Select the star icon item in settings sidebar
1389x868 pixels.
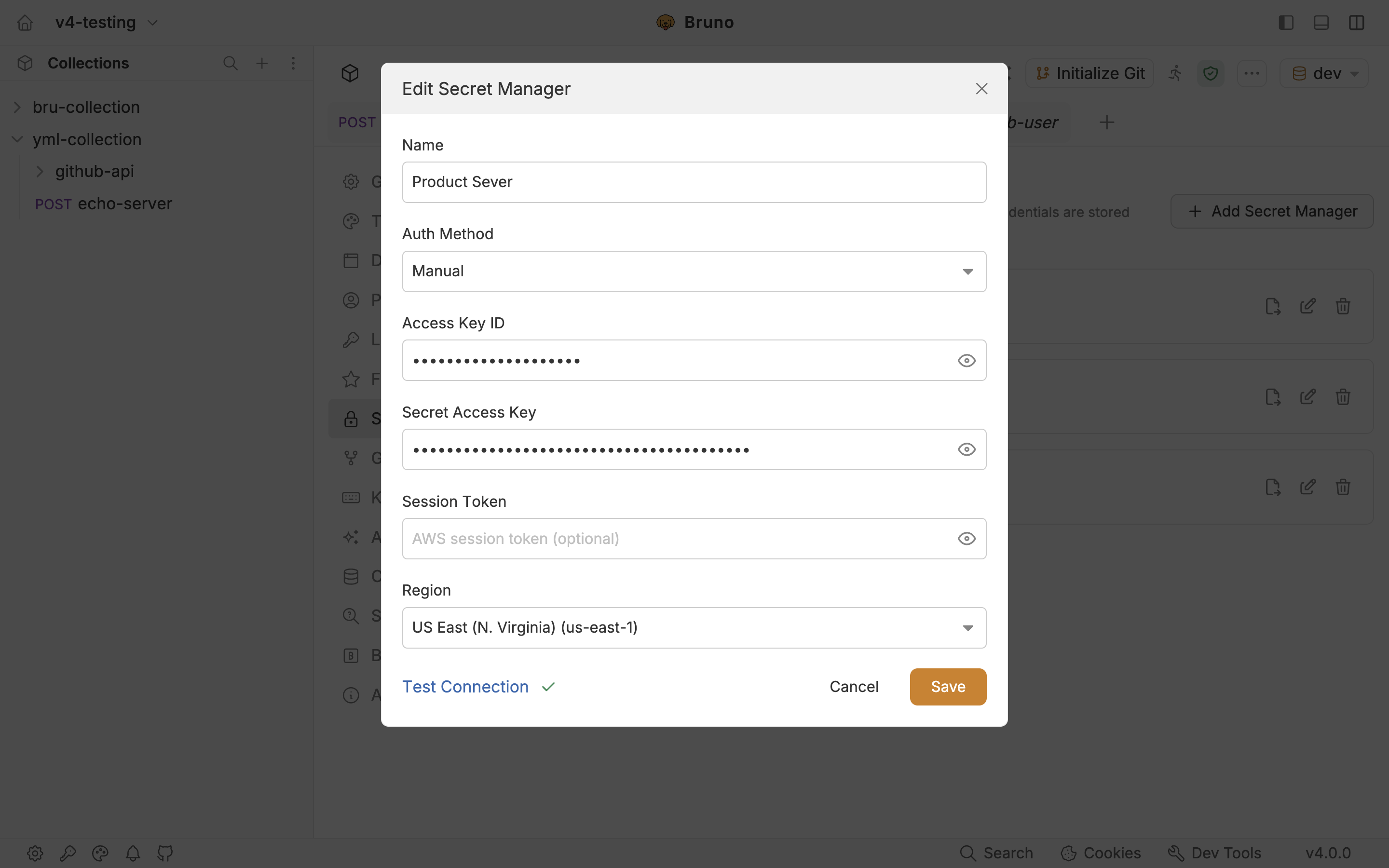pos(351,379)
